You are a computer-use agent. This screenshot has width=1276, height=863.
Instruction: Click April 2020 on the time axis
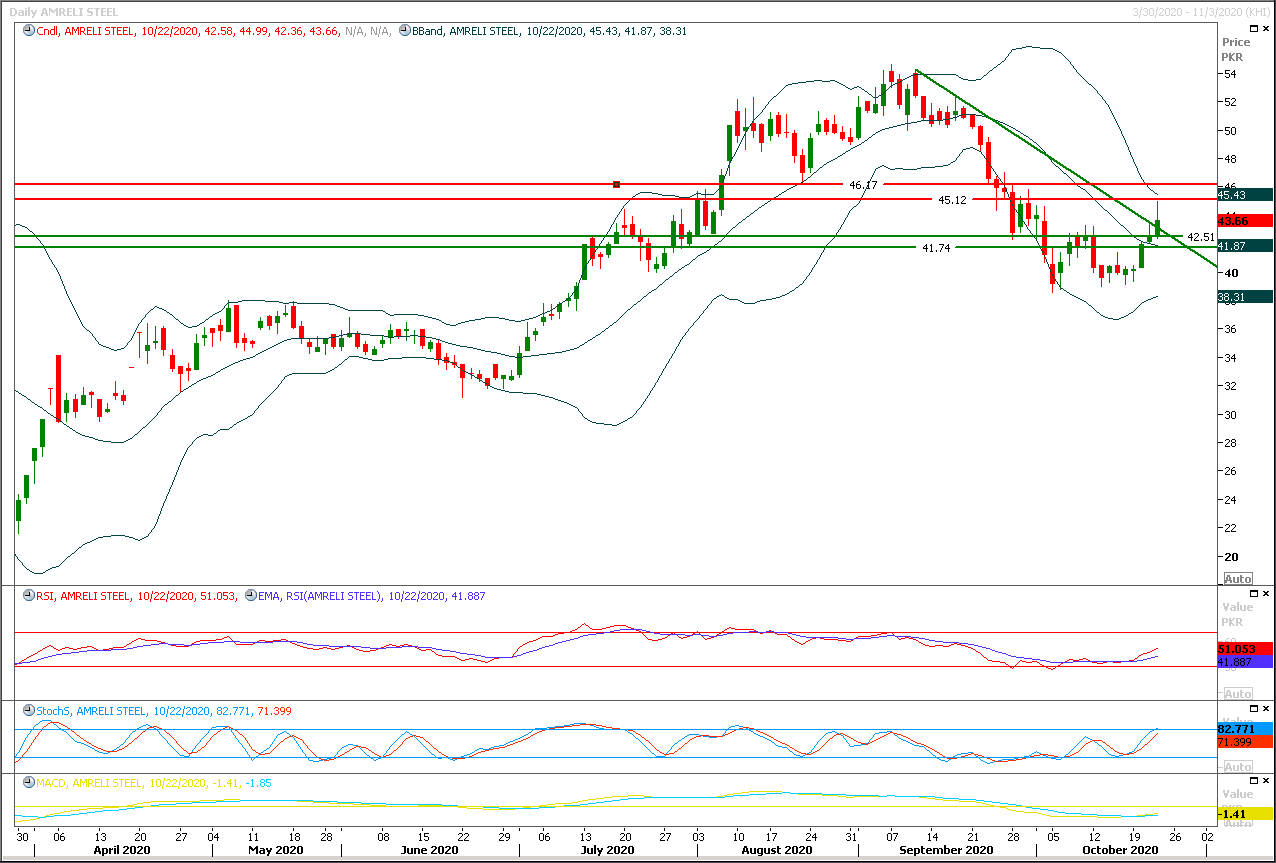point(121,850)
